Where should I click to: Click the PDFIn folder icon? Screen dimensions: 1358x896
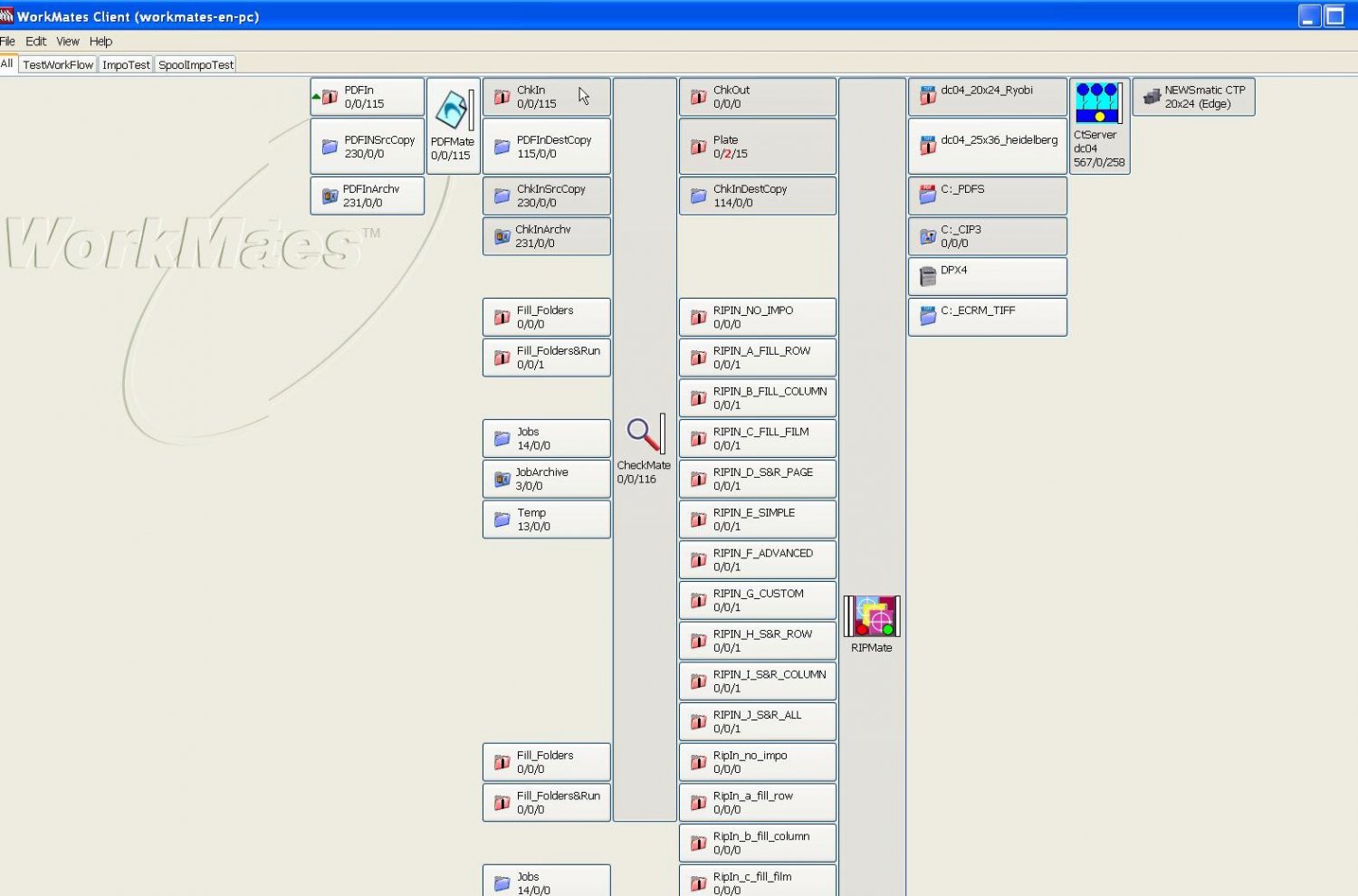[330, 97]
